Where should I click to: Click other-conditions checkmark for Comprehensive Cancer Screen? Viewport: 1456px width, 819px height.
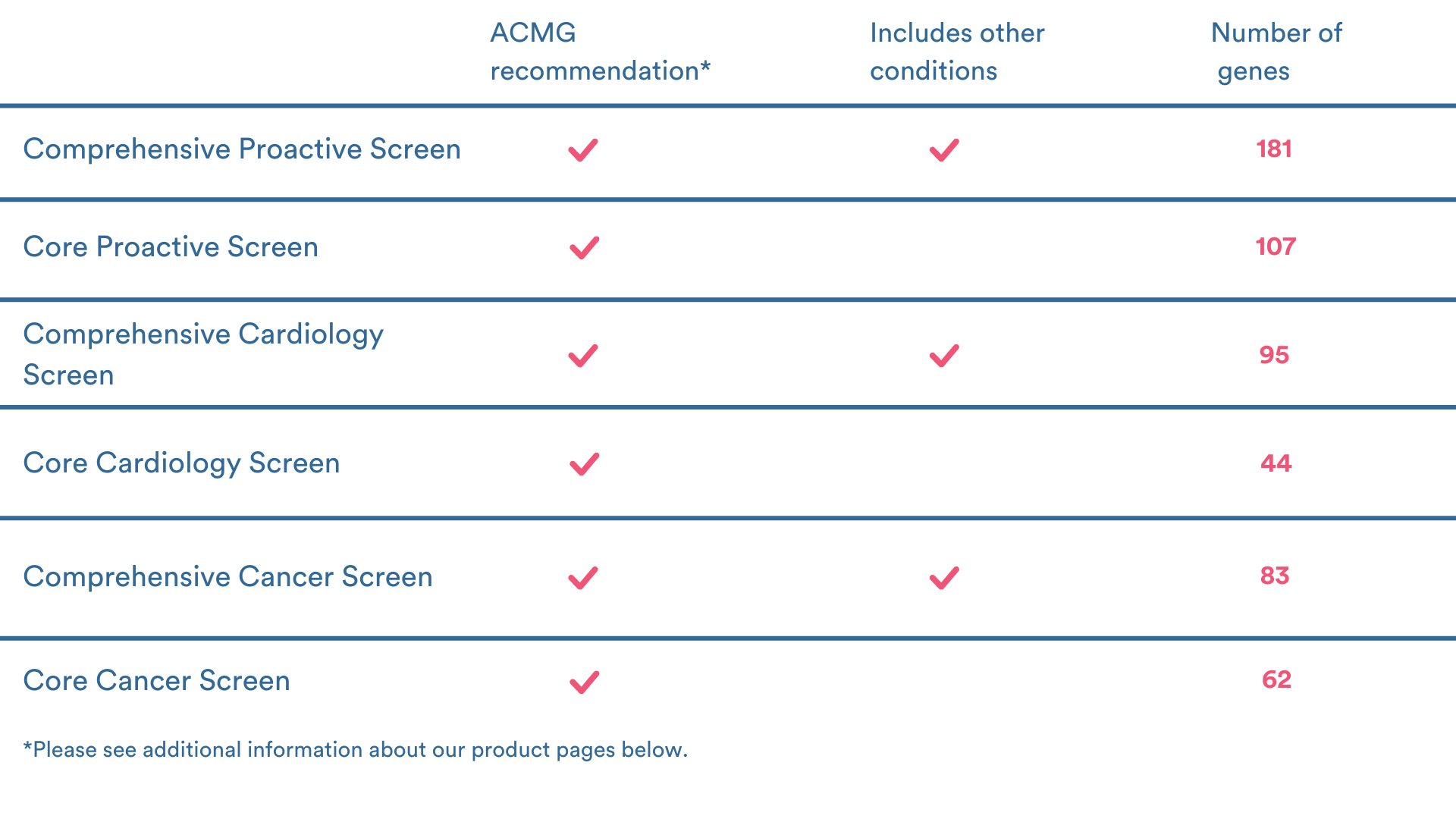pos(944,578)
